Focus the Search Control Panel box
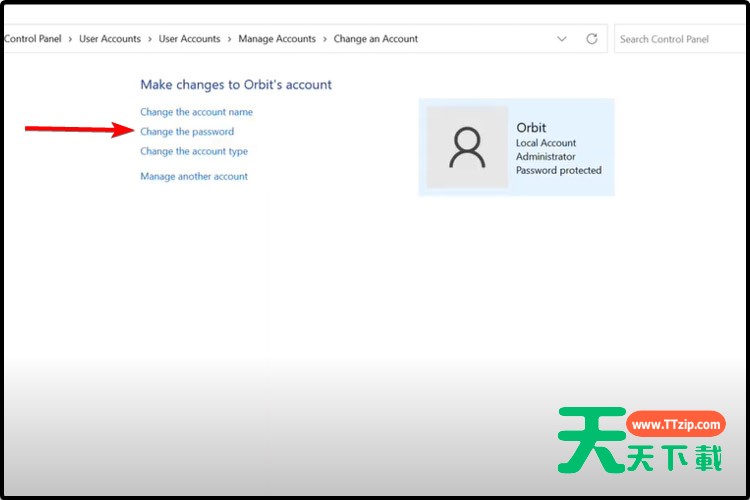 click(680, 39)
